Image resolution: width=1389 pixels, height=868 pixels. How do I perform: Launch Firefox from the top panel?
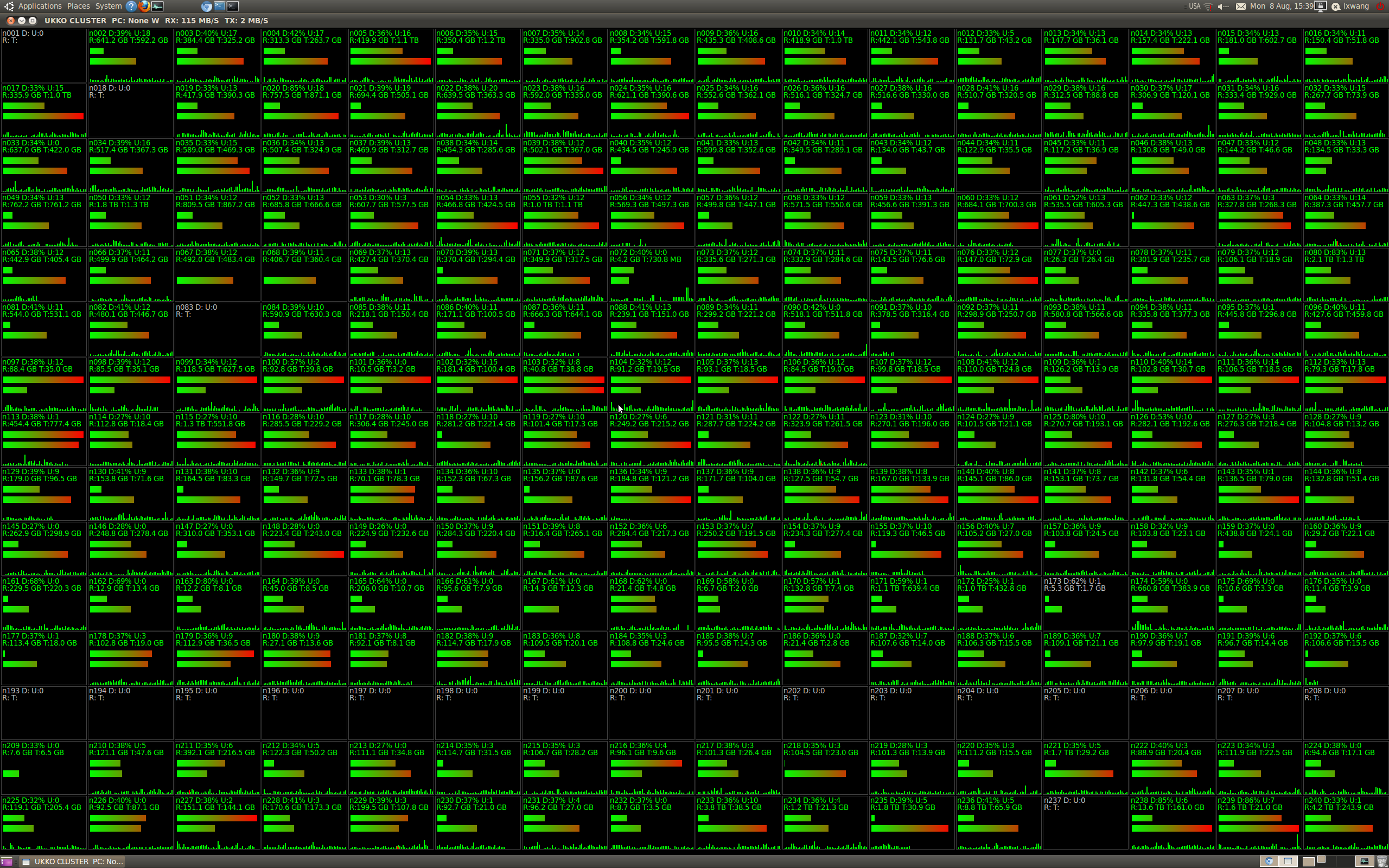point(144,7)
